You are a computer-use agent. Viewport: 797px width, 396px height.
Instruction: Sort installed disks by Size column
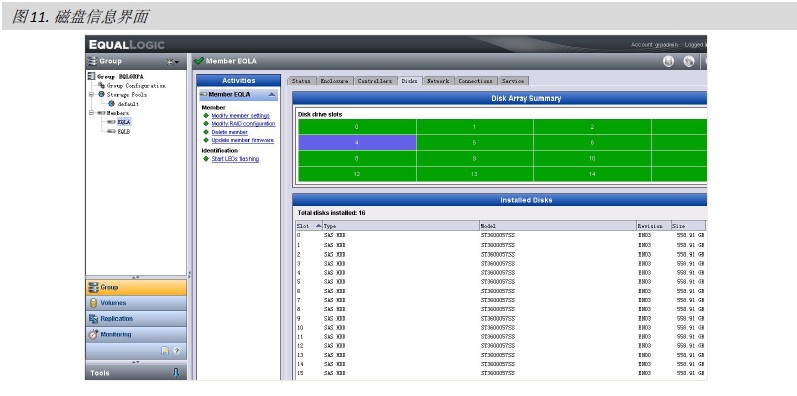point(688,226)
